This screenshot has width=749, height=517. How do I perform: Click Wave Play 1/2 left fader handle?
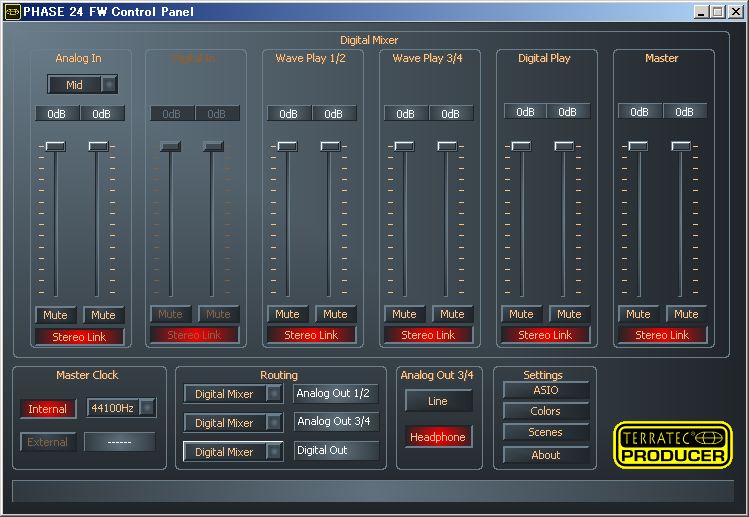pyautogui.click(x=288, y=146)
